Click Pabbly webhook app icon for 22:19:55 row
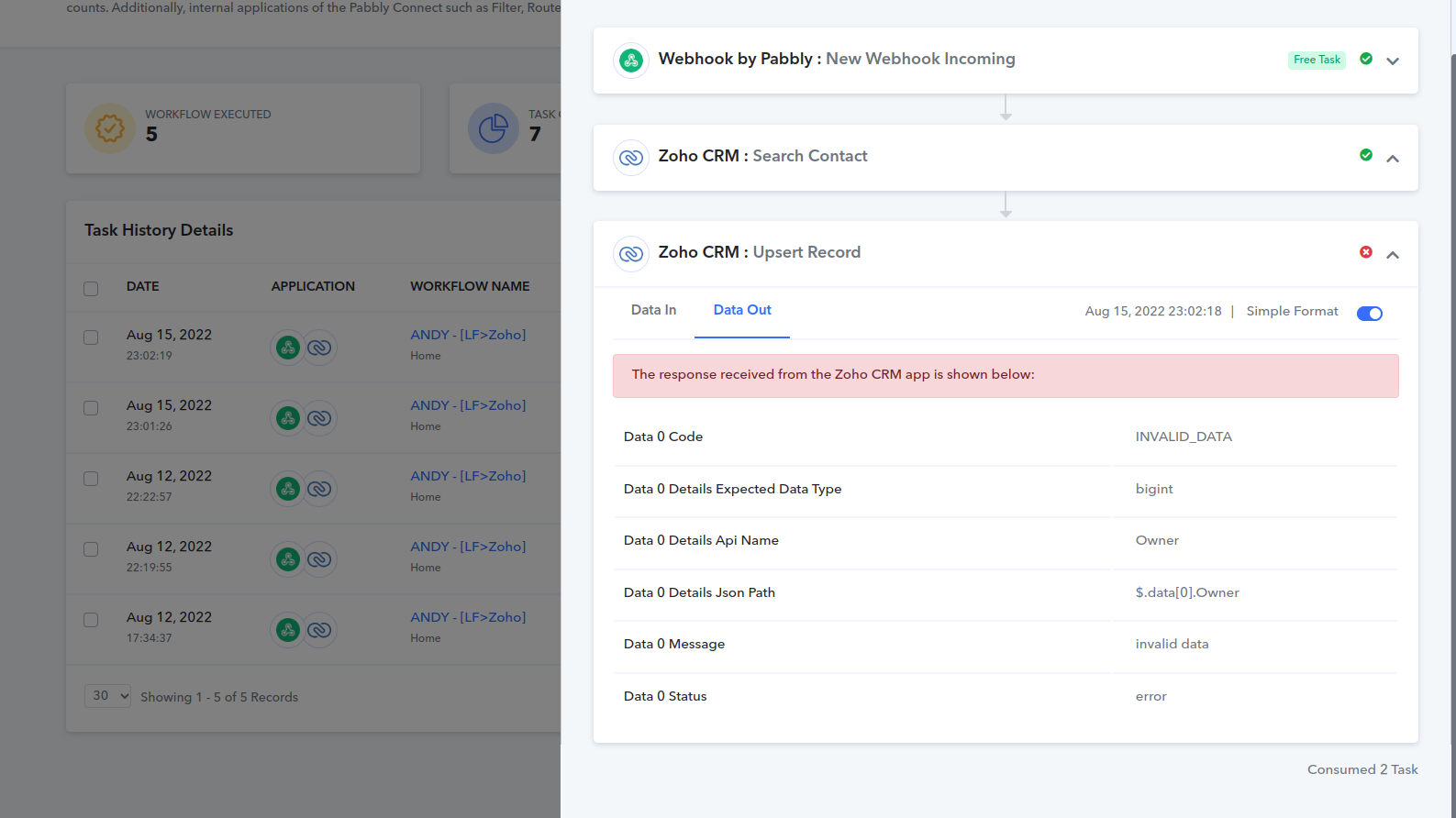 pyautogui.click(x=288, y=559)
